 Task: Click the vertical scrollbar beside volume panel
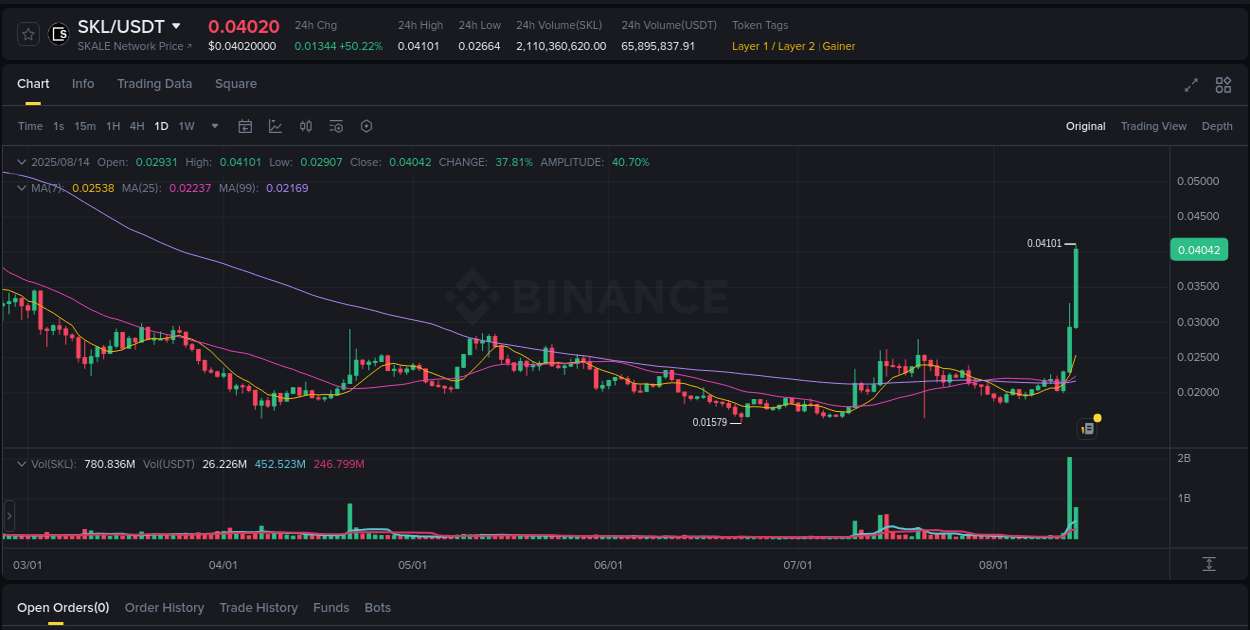9,514
